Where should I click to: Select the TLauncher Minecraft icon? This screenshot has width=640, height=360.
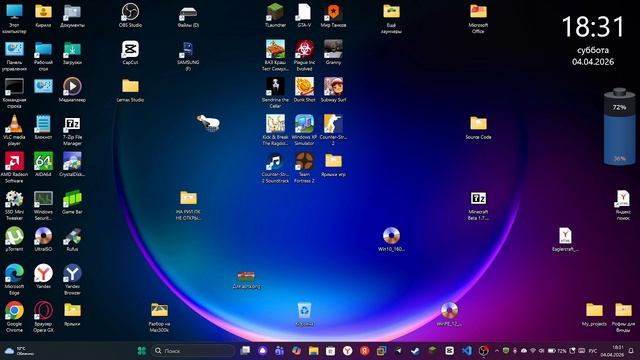[x=276, y=16]
